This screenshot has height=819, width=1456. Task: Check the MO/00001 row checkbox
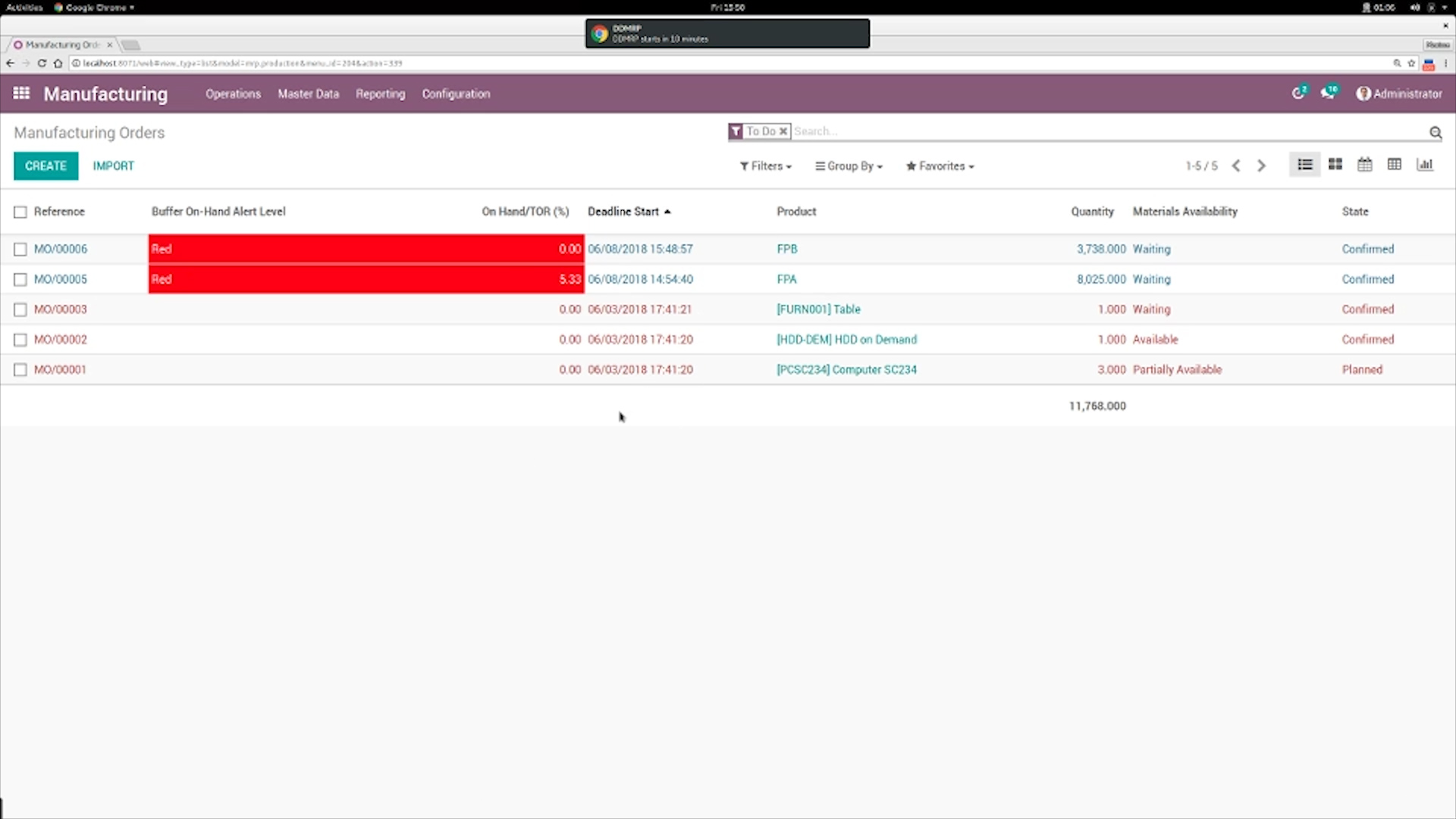point(20,370)
